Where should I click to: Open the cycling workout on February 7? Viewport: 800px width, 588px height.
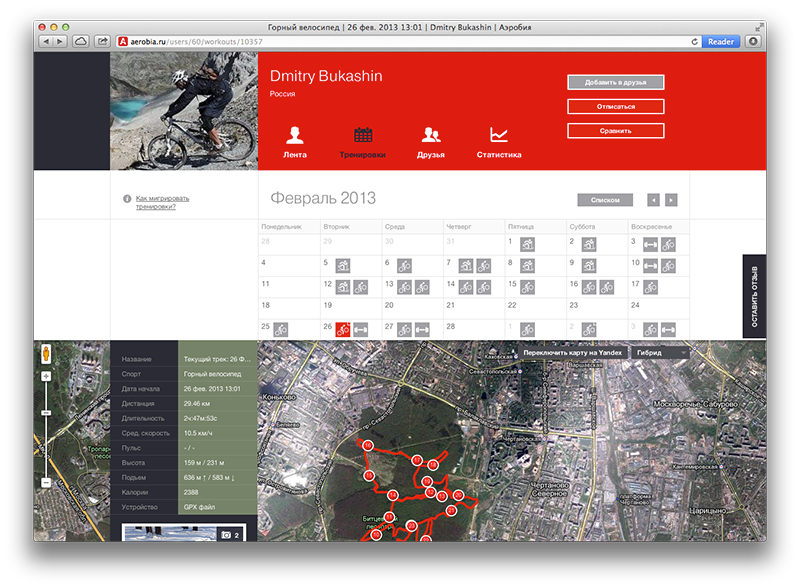[x=484, y=266]
